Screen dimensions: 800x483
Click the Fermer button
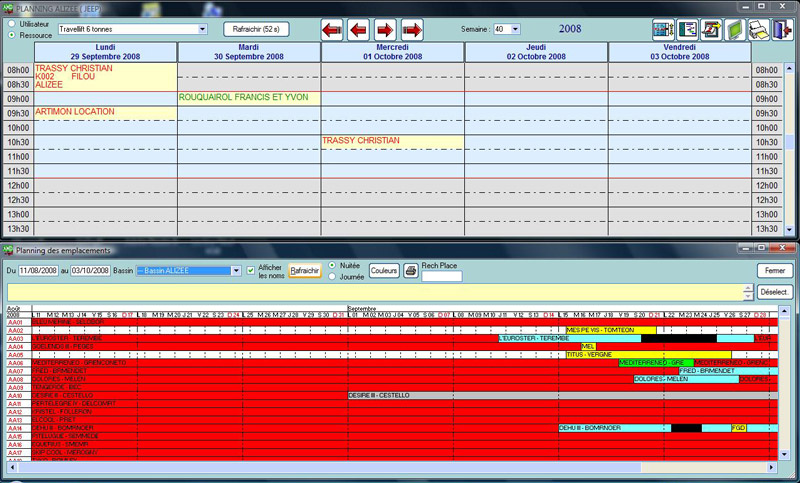point(772,271)
